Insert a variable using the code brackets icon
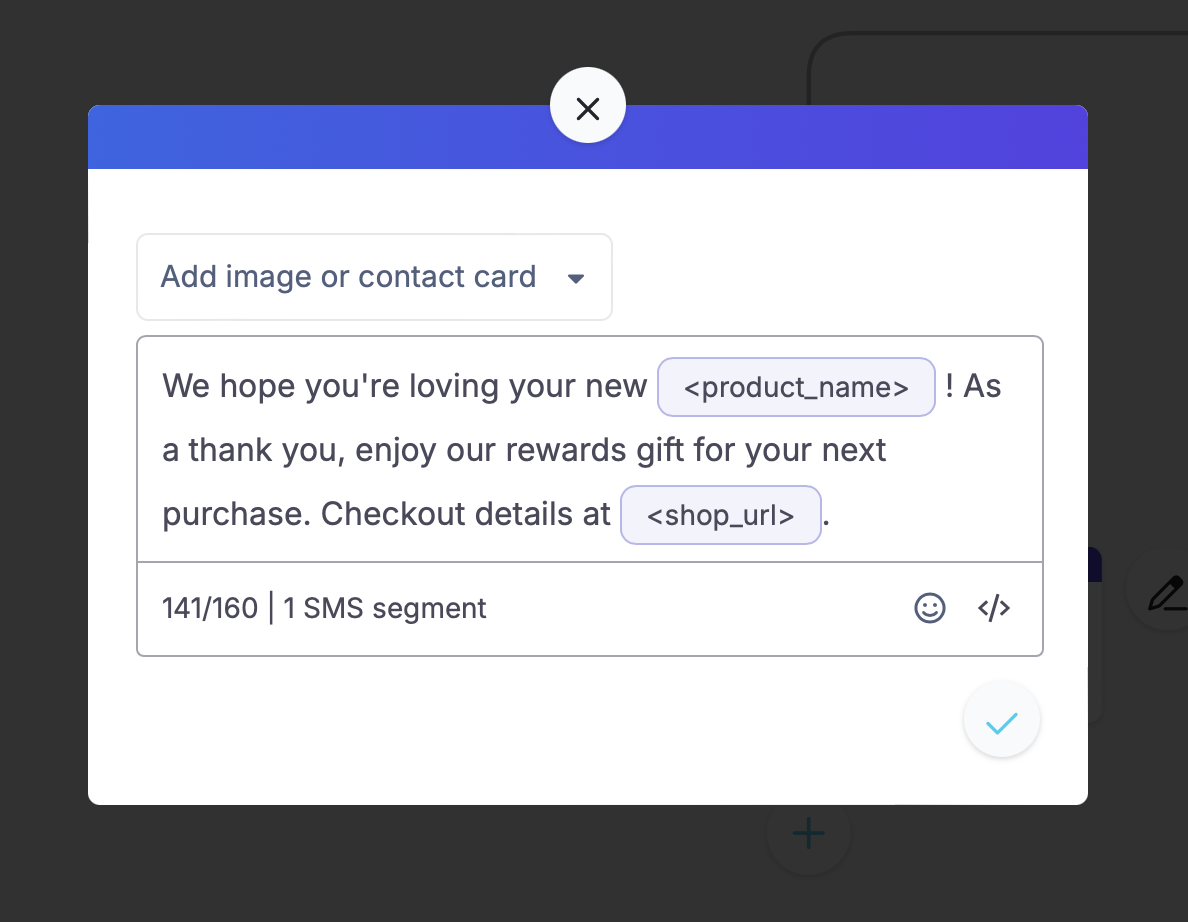 993,608
